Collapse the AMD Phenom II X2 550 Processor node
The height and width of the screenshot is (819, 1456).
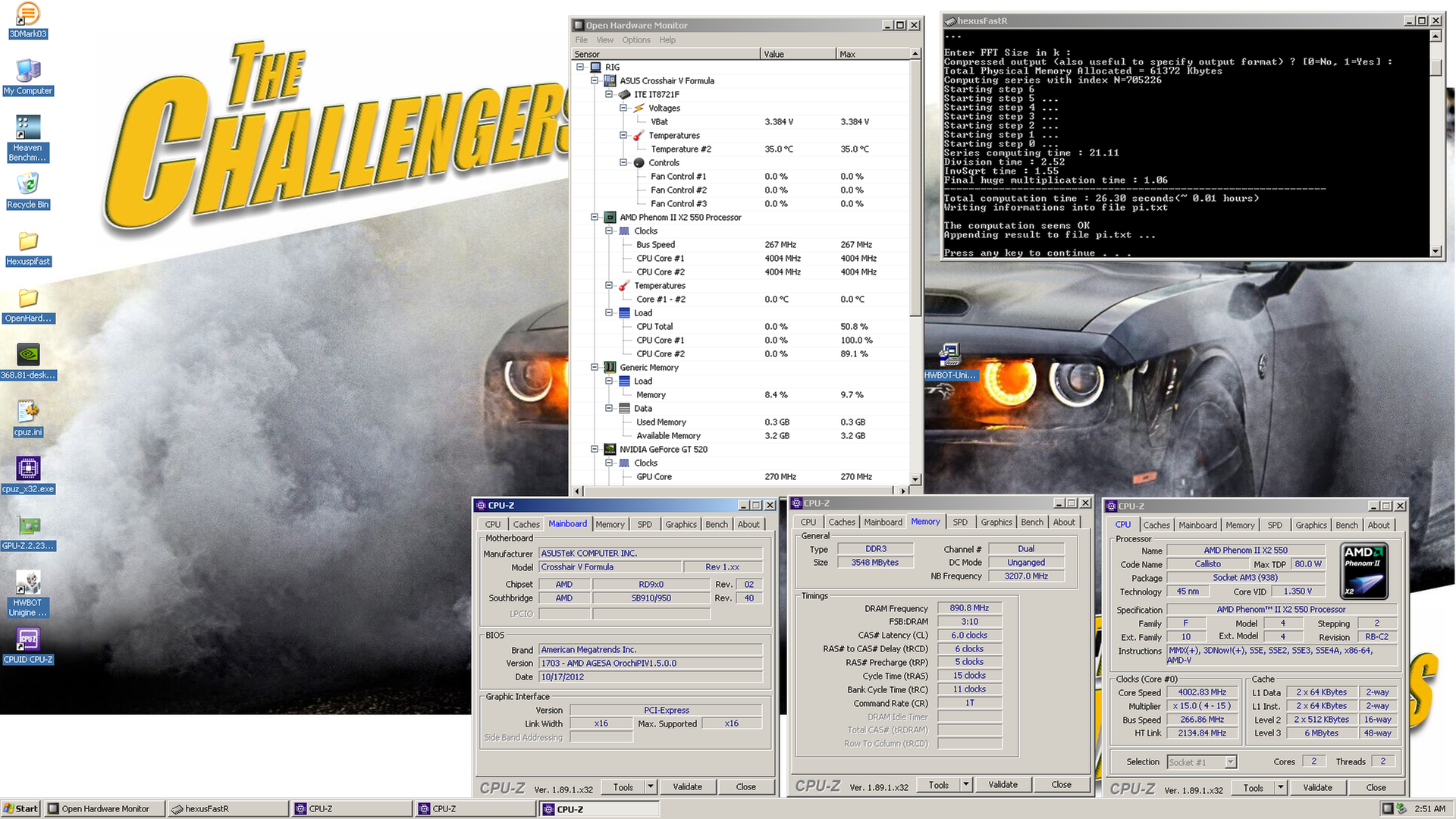pyautogui.click(x=595, y=217)
